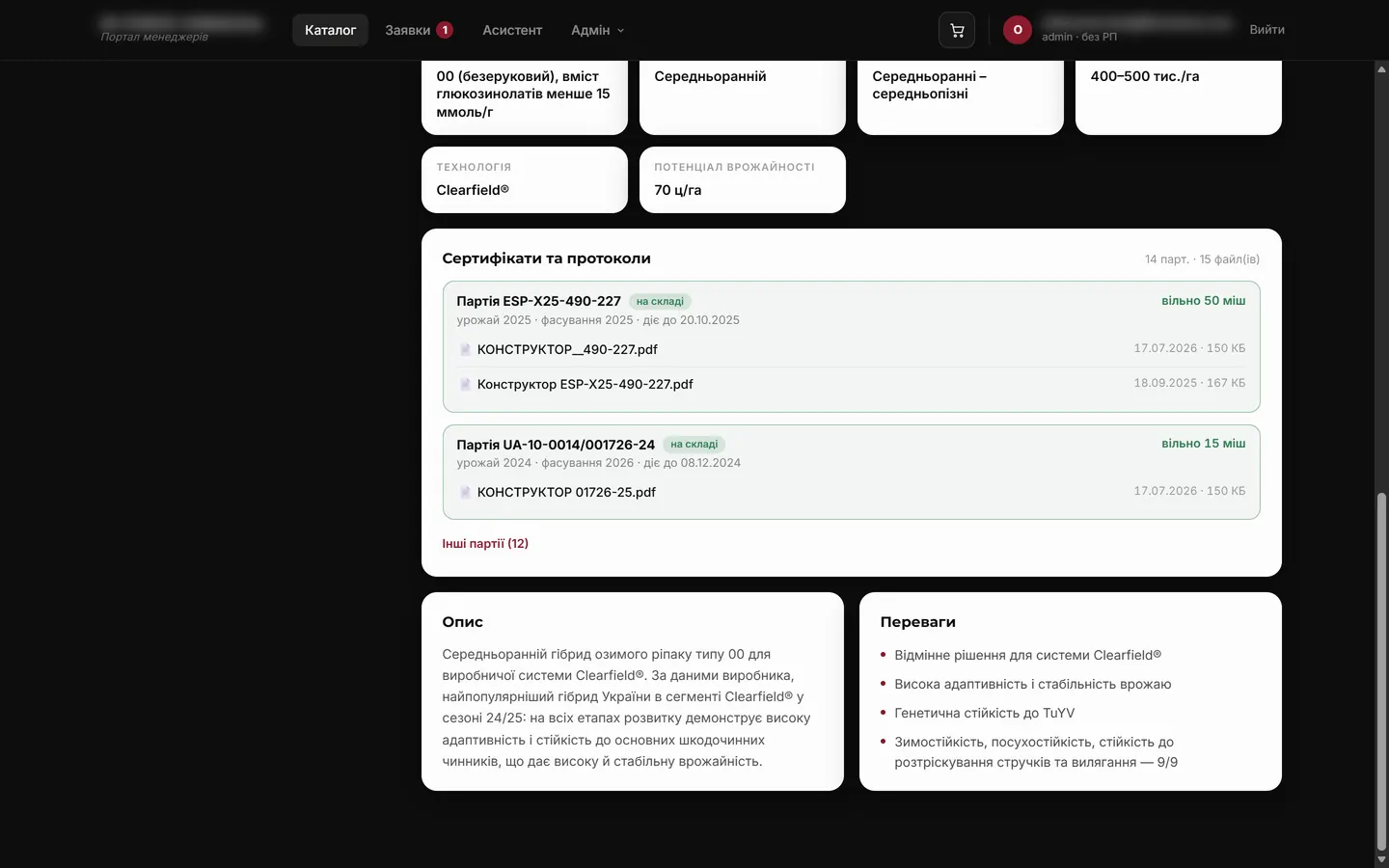1389x868 pixels.
Task: Click Портал менеджерів logo subtitle
Action: pyautogui.click(x=154, y=38)
